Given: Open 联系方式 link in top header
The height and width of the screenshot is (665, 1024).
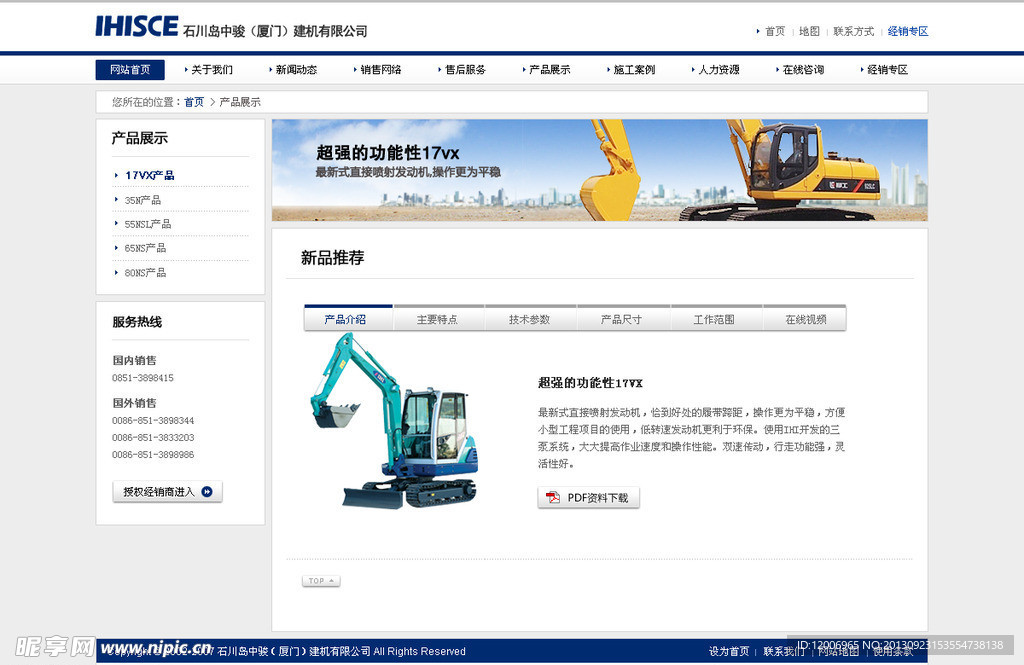Looking at the screenshot, I should pyautogui.click(x=854, y=31).
